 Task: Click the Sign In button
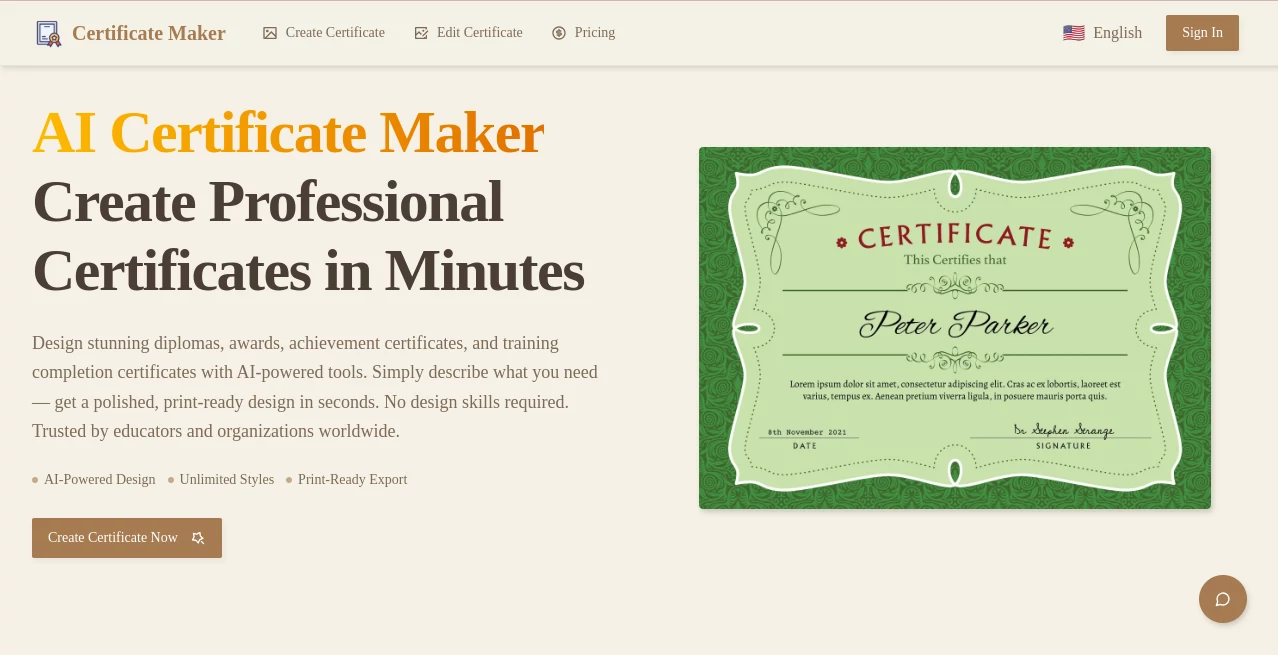click(x=1201, y=32)
